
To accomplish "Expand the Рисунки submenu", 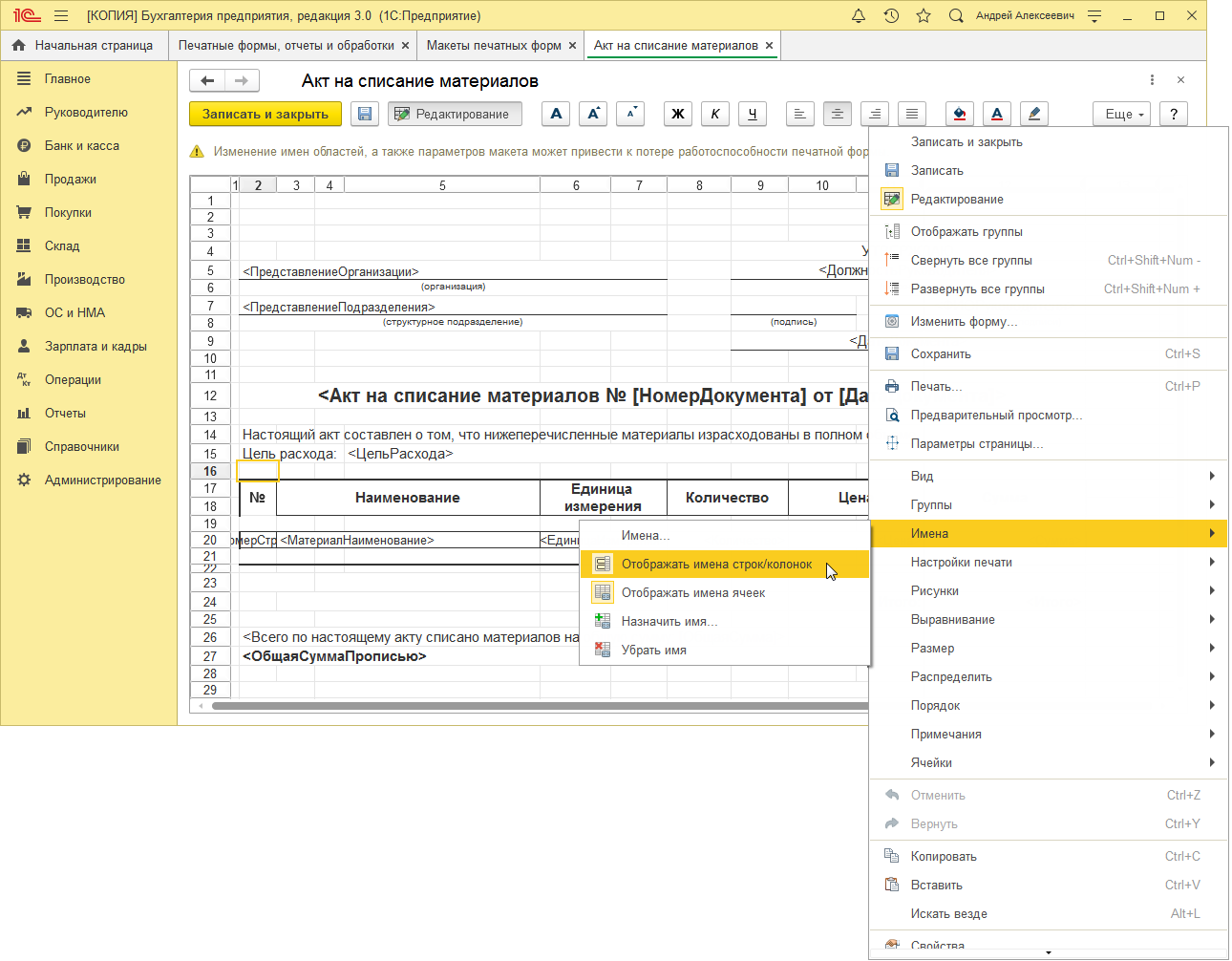I will [1049, 590].
